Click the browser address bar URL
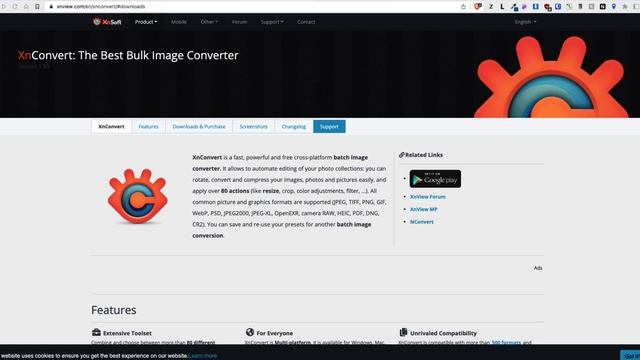The height and width of the screenshot is (360, 640). (100, 7)
